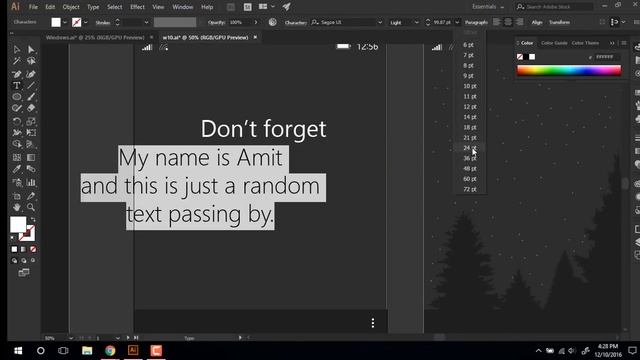Pick a color from the spectrum bar
Viewport: 640px width, 360px height.
[569, 71]
